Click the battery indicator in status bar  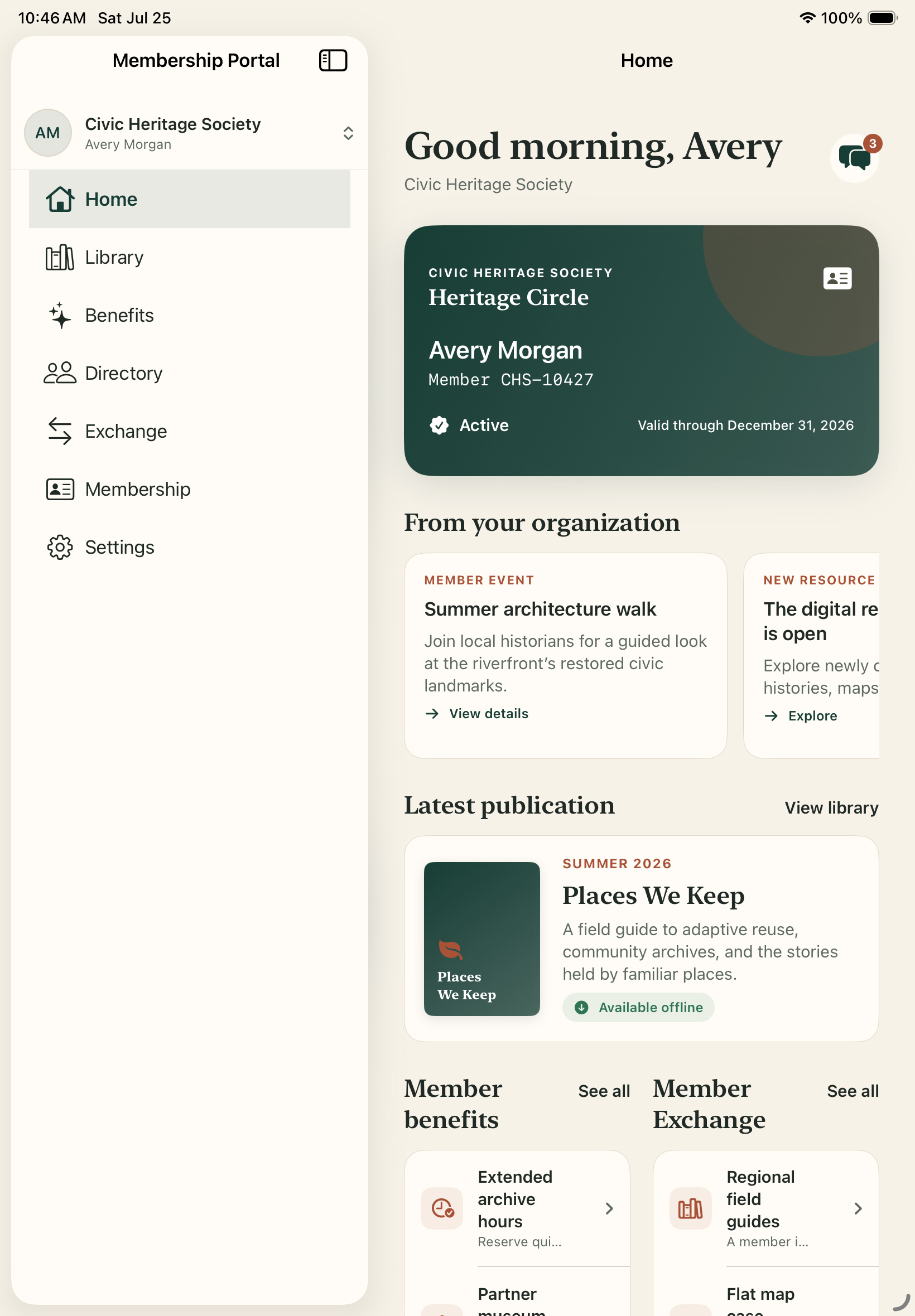pyautogui.click(x=882, y=18)
